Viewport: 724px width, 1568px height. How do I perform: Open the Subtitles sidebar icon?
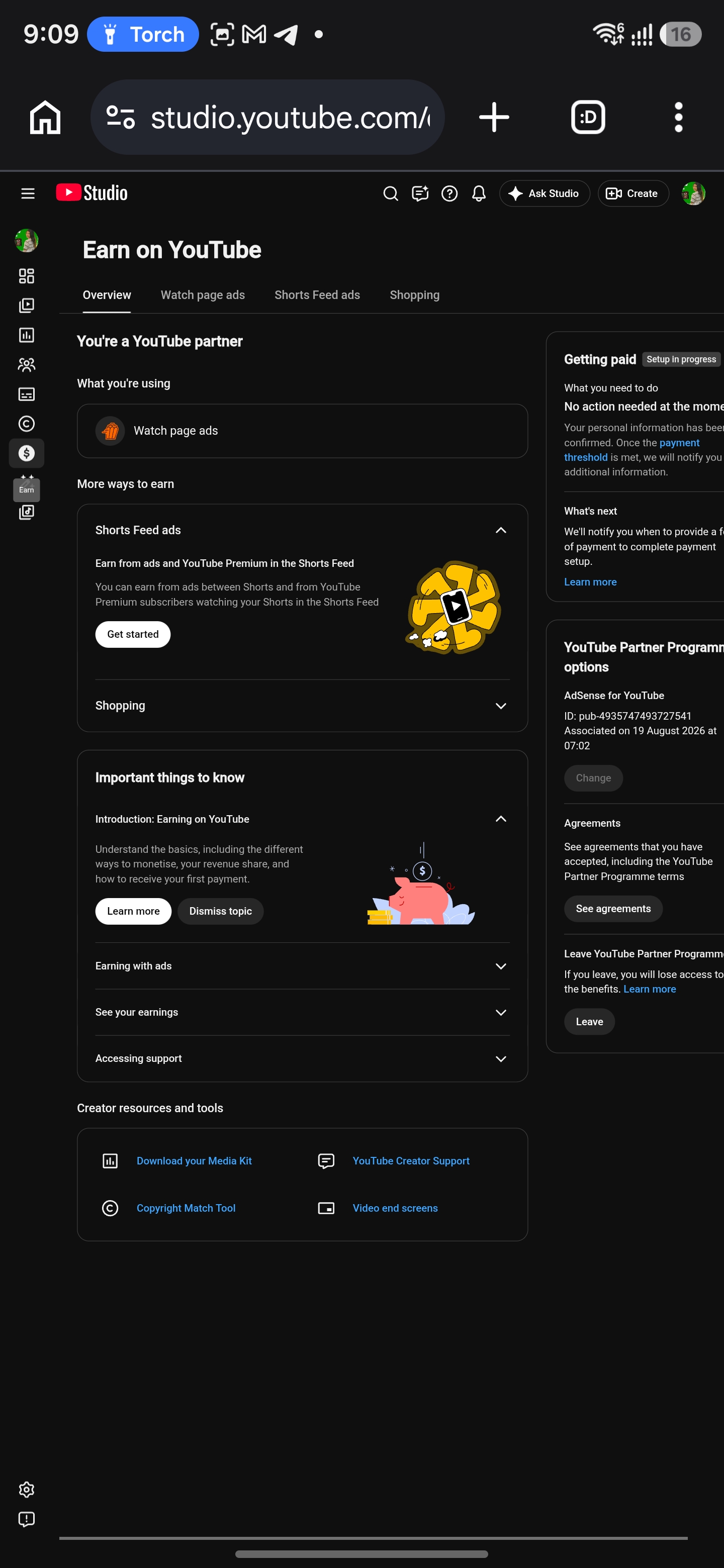coord(26,395)
